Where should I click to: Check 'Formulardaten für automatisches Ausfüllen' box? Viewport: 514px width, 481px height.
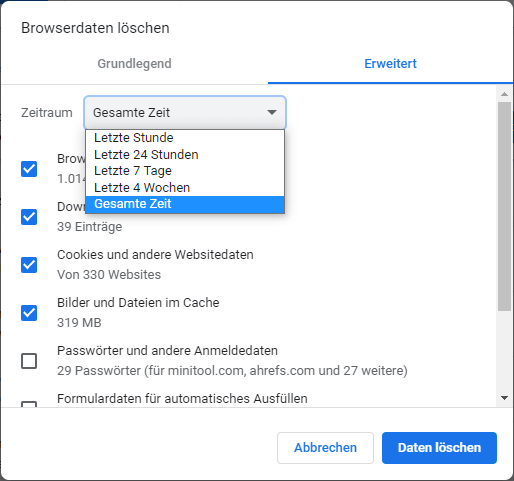pyautogui.click(x=29, y=404)
